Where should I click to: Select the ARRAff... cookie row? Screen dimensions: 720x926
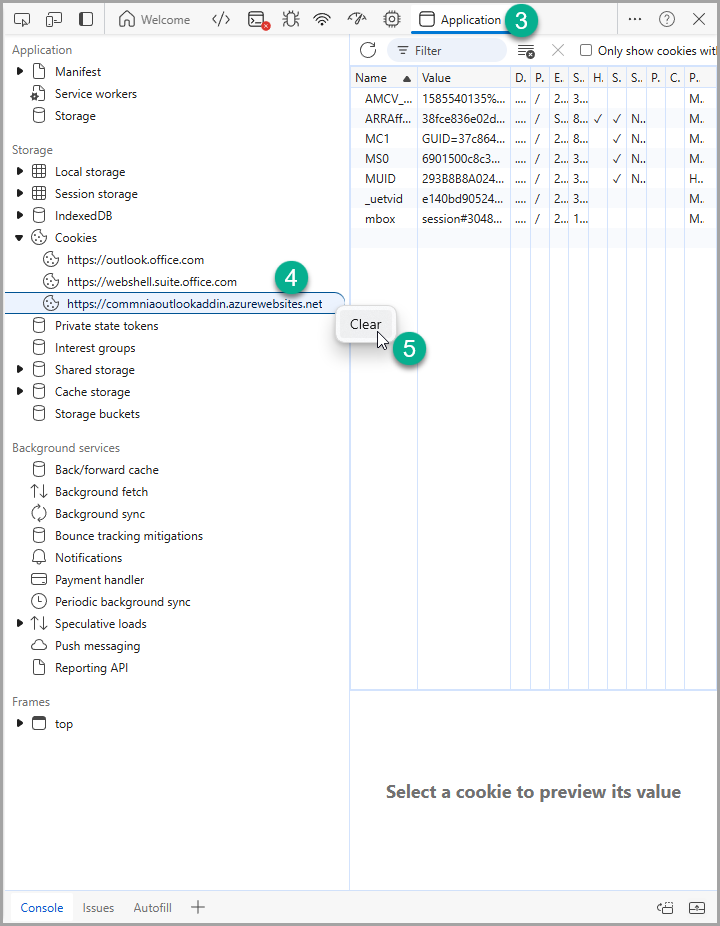[534, 119]
